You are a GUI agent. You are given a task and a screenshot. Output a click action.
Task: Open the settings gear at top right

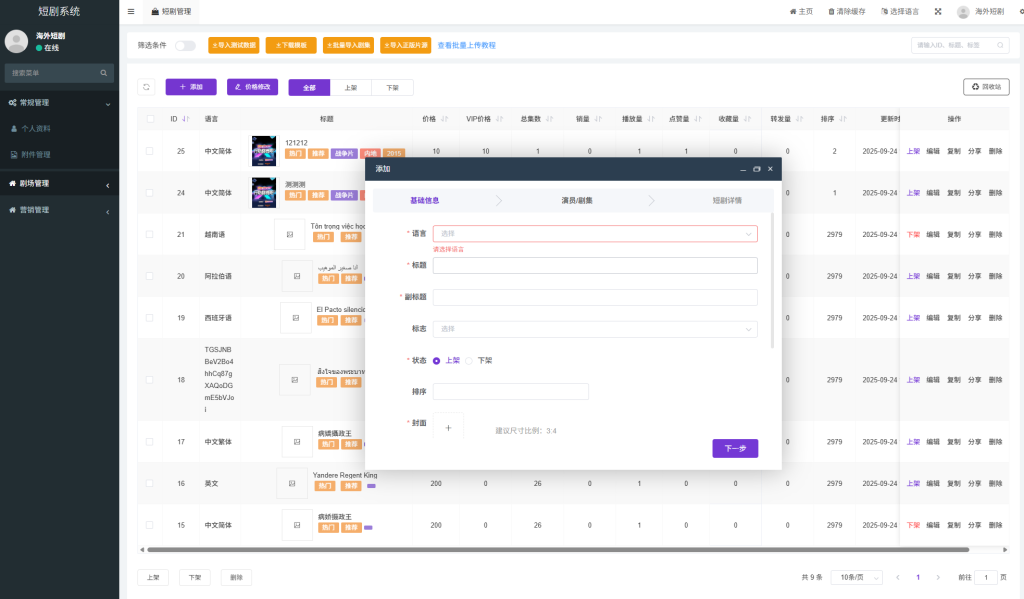1019,11
